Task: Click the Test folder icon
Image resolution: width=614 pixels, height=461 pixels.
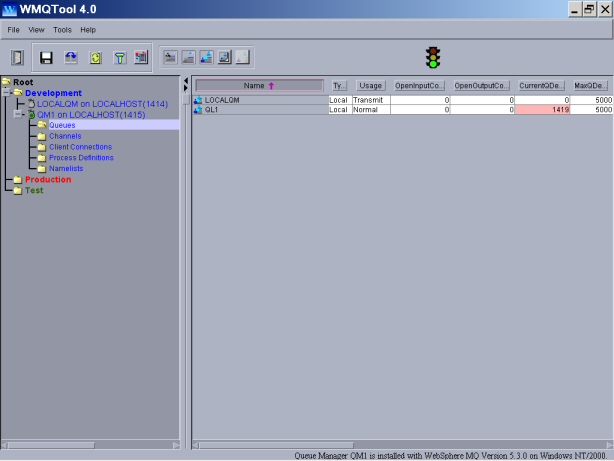Action: click(x=18, y=190)
